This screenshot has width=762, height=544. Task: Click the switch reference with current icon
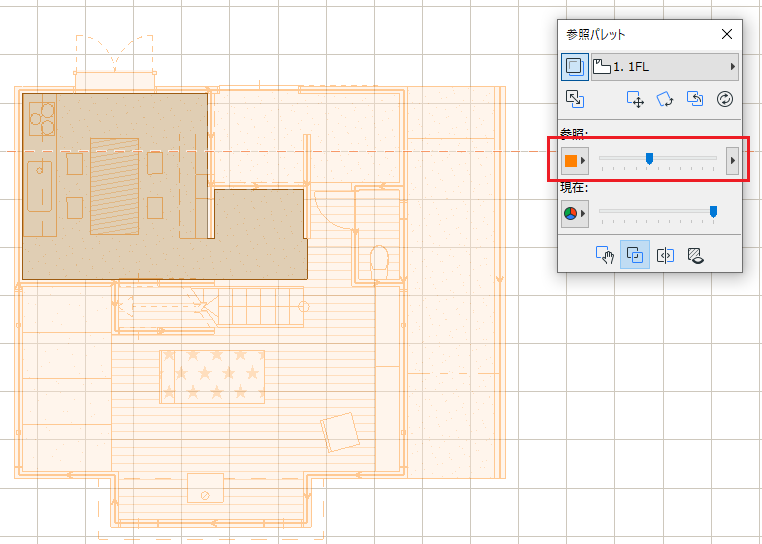click(x=575, y=99)
